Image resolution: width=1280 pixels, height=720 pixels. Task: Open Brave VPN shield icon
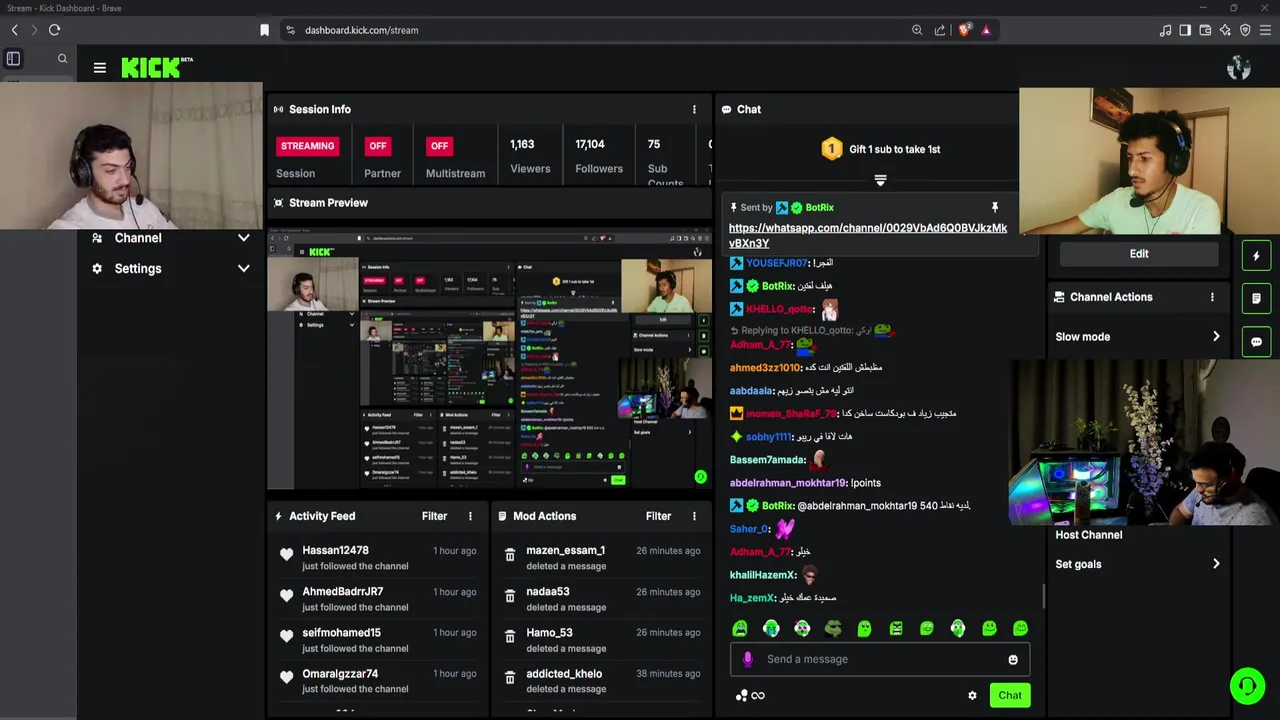click(x=1245, y=30)
